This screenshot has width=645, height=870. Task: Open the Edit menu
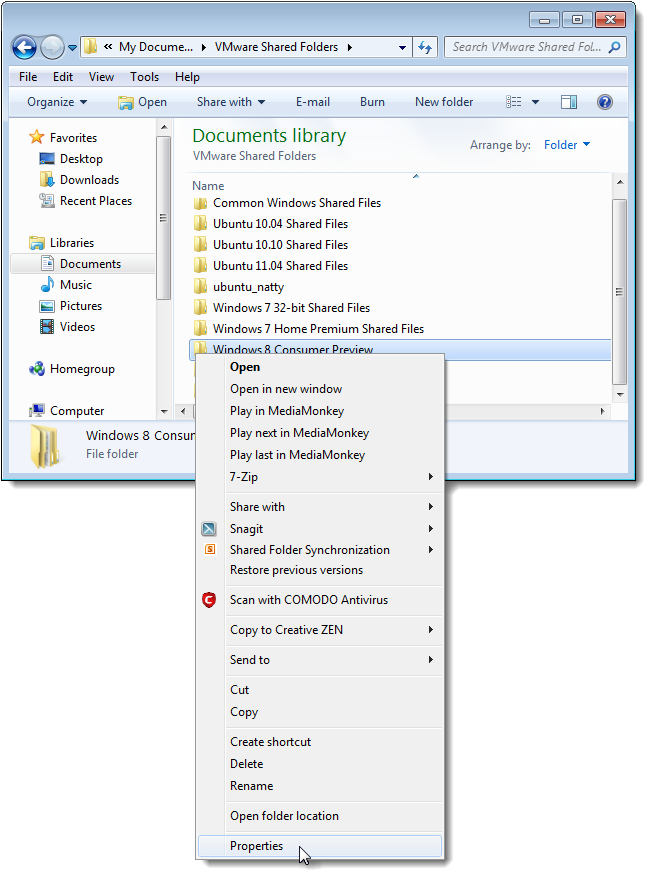[63, 77]
